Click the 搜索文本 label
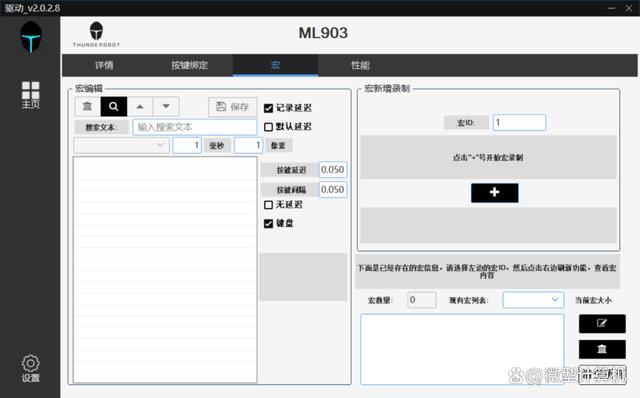The image size is (640, 398). (x=101, y=127)
